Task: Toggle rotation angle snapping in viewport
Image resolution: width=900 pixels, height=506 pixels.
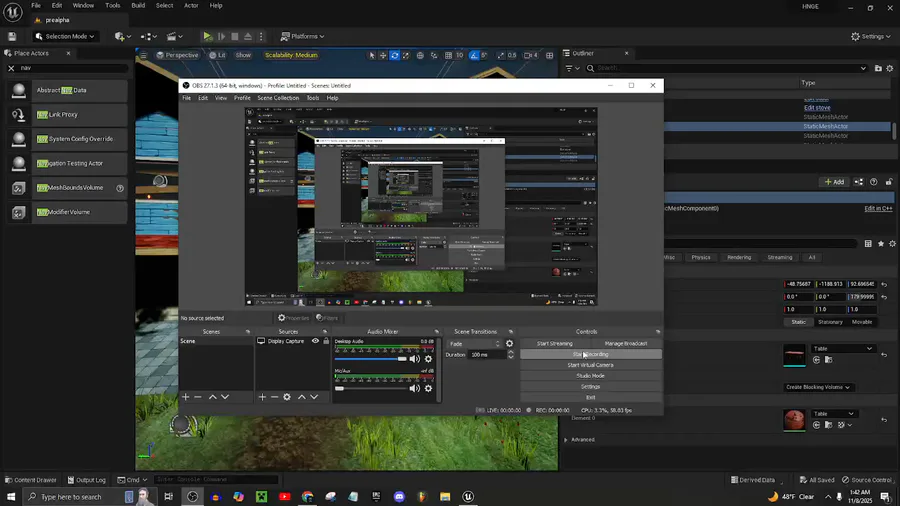Action: [x=474, y=55]
